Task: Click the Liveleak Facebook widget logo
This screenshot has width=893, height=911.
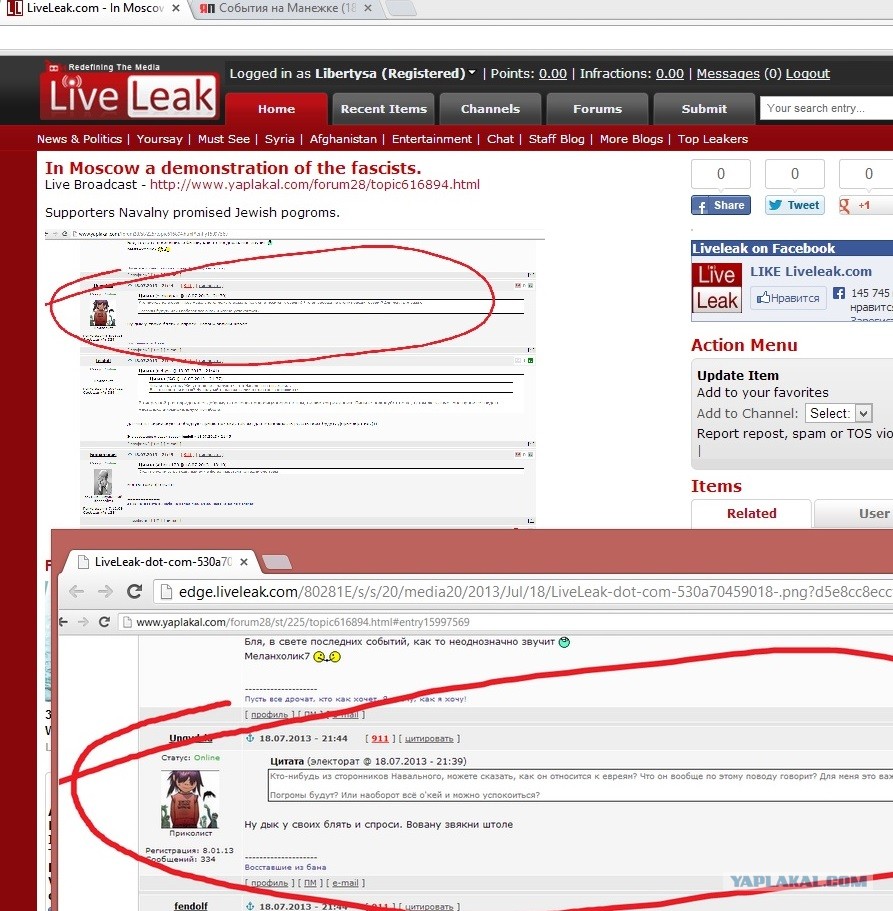Action: (x=717, y=288)
